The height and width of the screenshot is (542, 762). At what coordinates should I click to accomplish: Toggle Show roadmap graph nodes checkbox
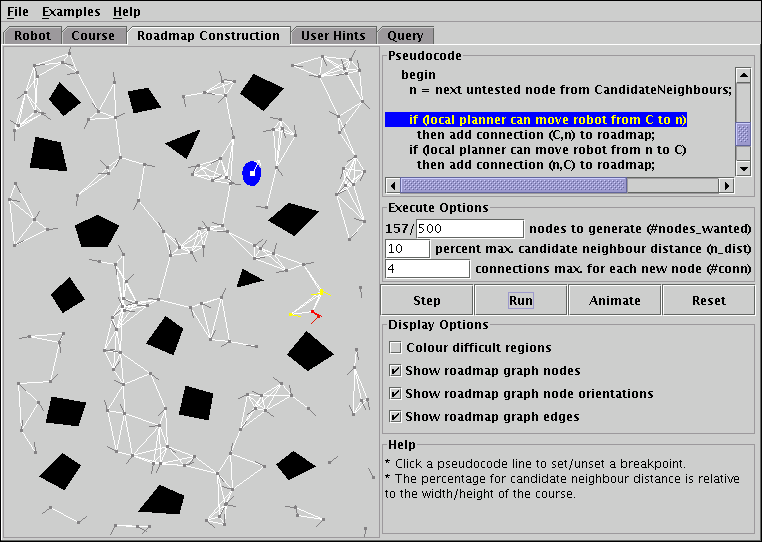(396, 370)
